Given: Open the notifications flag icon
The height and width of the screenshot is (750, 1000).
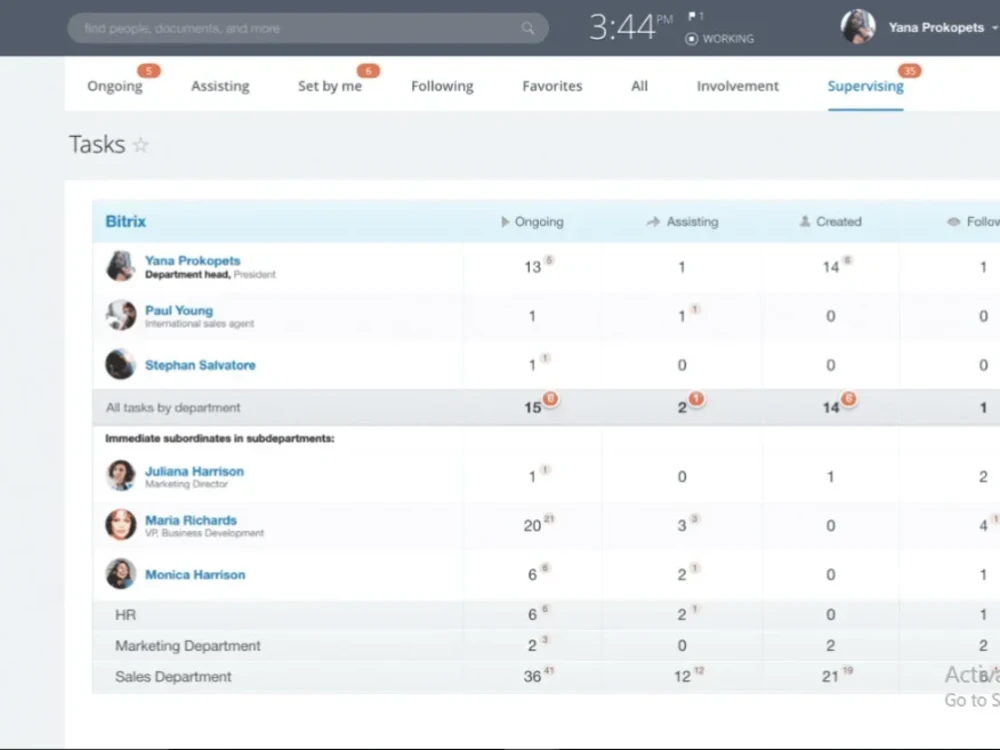Looking at the screenshot, I should pyautogui.click(x=693, y=17).
